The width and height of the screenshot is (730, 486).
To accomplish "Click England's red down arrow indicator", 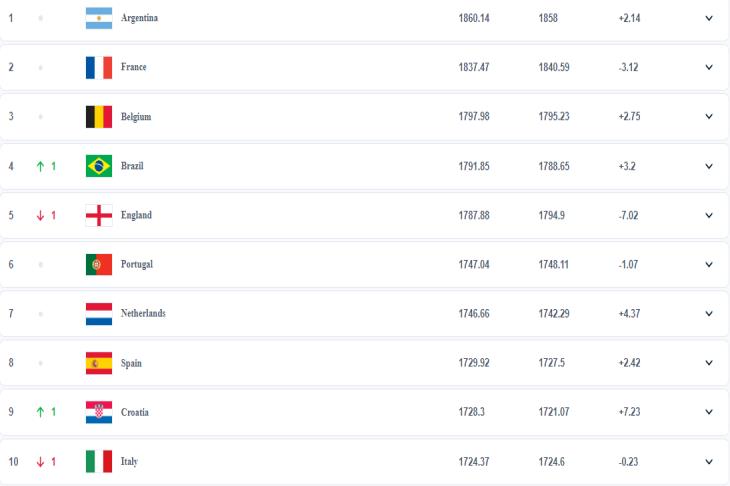I will tap(41, 215).
